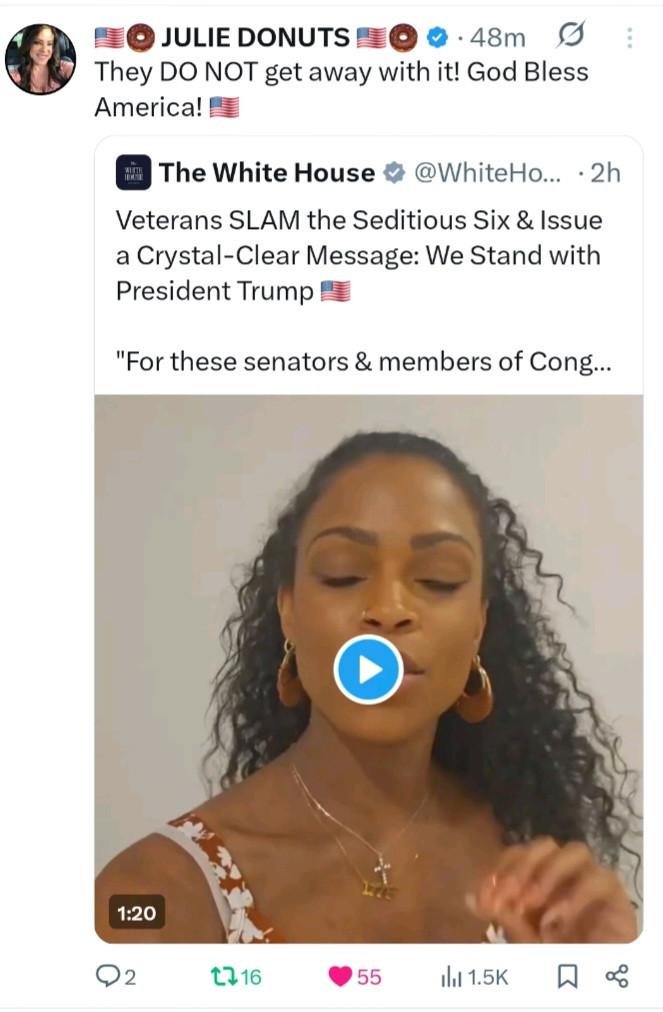Image resolution: width=663 pixels, height=1012 pixels.
Task: Open the reply comments icon
Action: pos(107,976)
